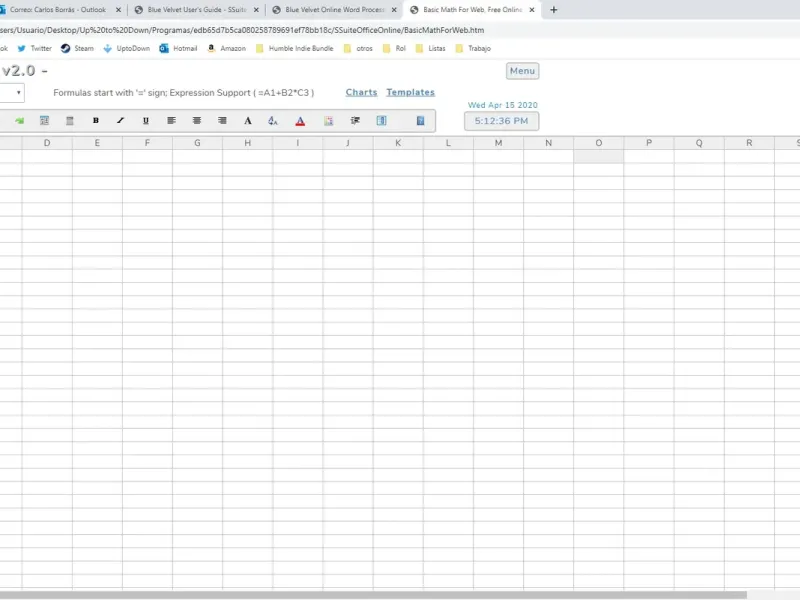Align cell text to the right
The image size is (800, 600).
coord(222,121)
